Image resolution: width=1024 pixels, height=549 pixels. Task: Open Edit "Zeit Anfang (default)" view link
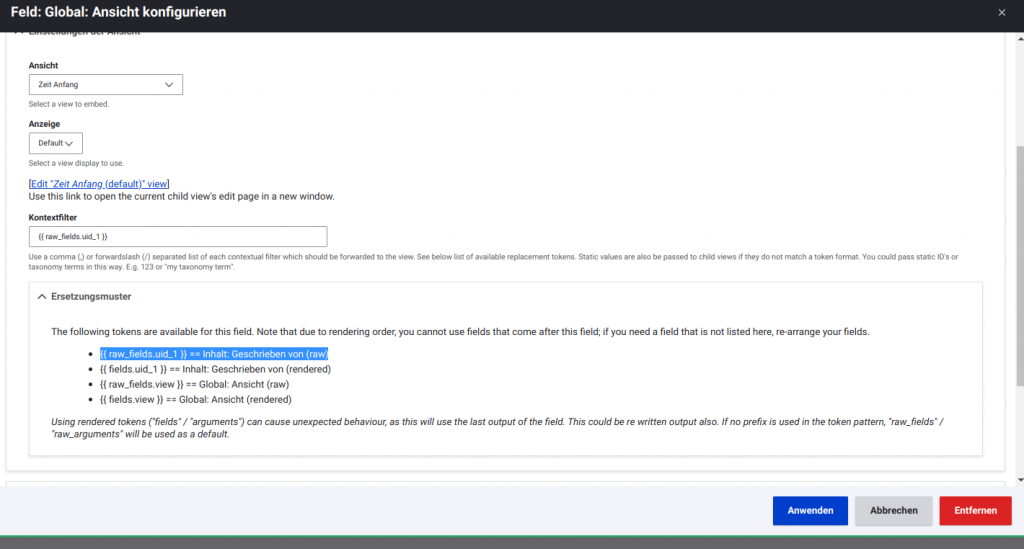[99, 184]
